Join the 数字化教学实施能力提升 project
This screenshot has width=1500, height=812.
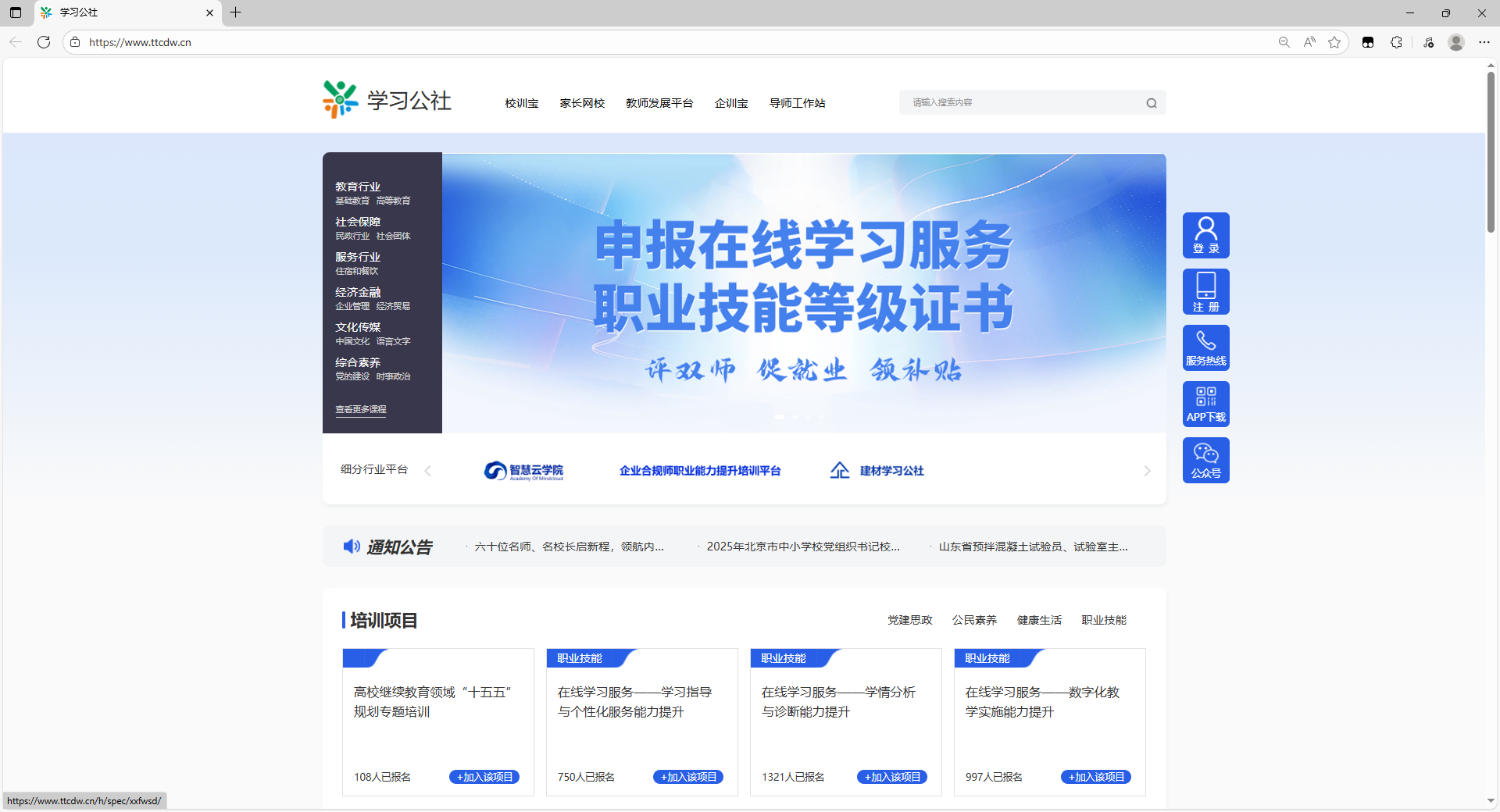click(1096, 777)
